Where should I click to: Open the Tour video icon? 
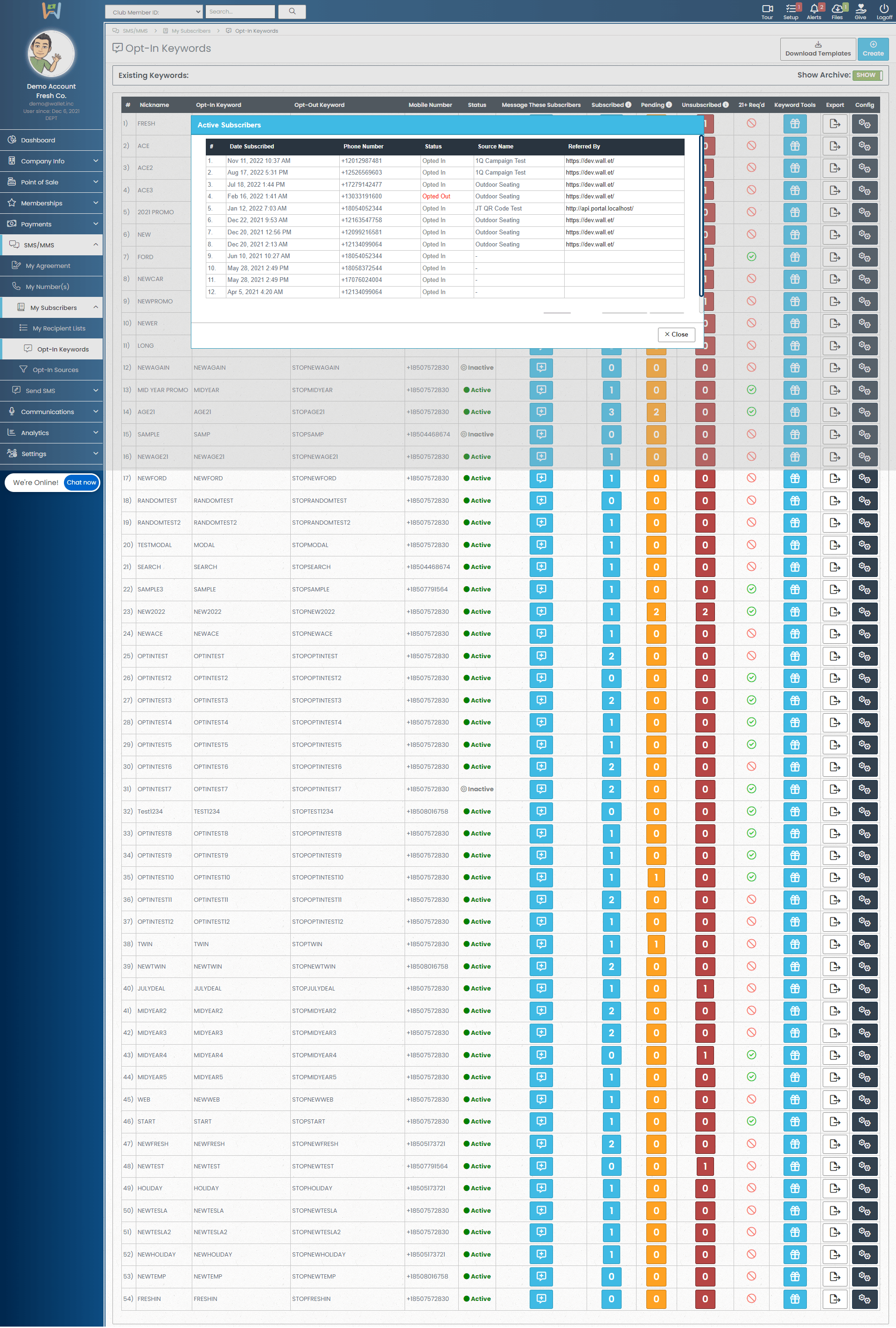[767, 8]
